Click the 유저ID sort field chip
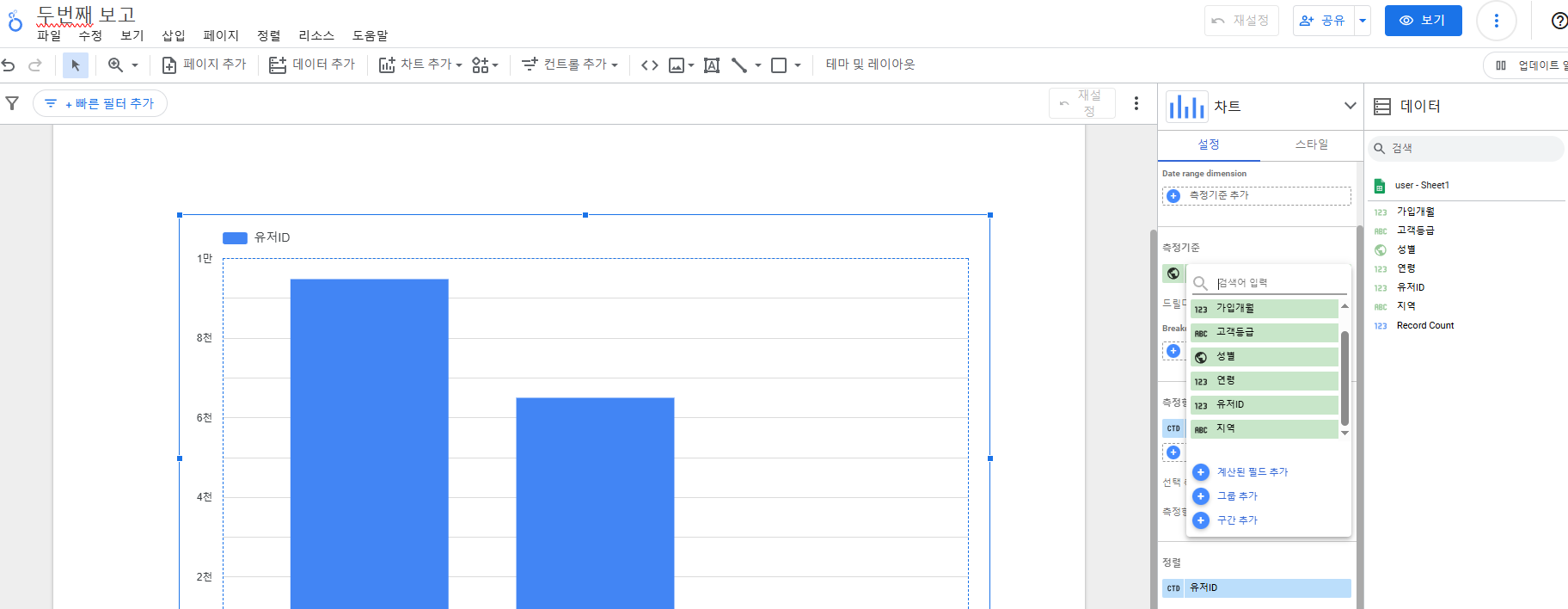 click(x=1257, y=588)
